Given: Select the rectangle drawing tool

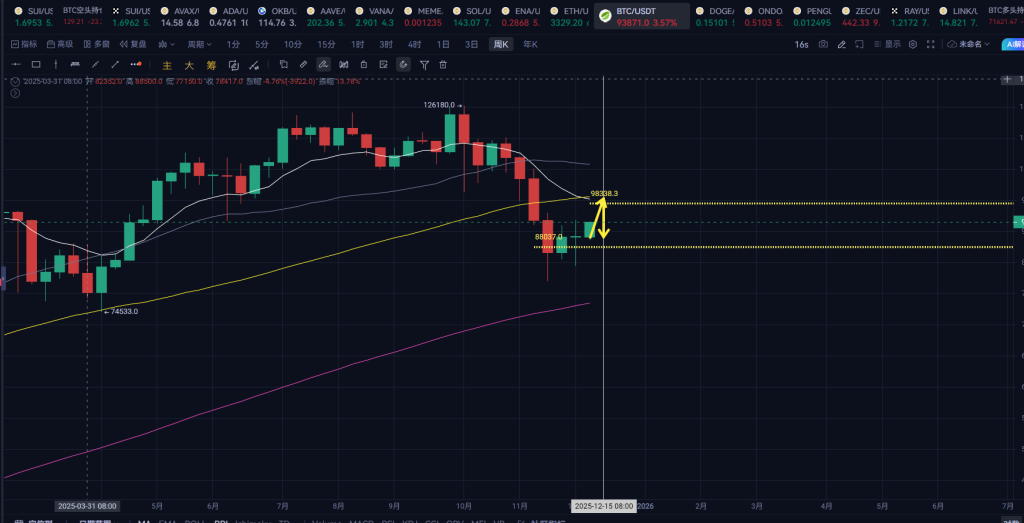Looking at the screenshot, I should (x=35, y=64).
